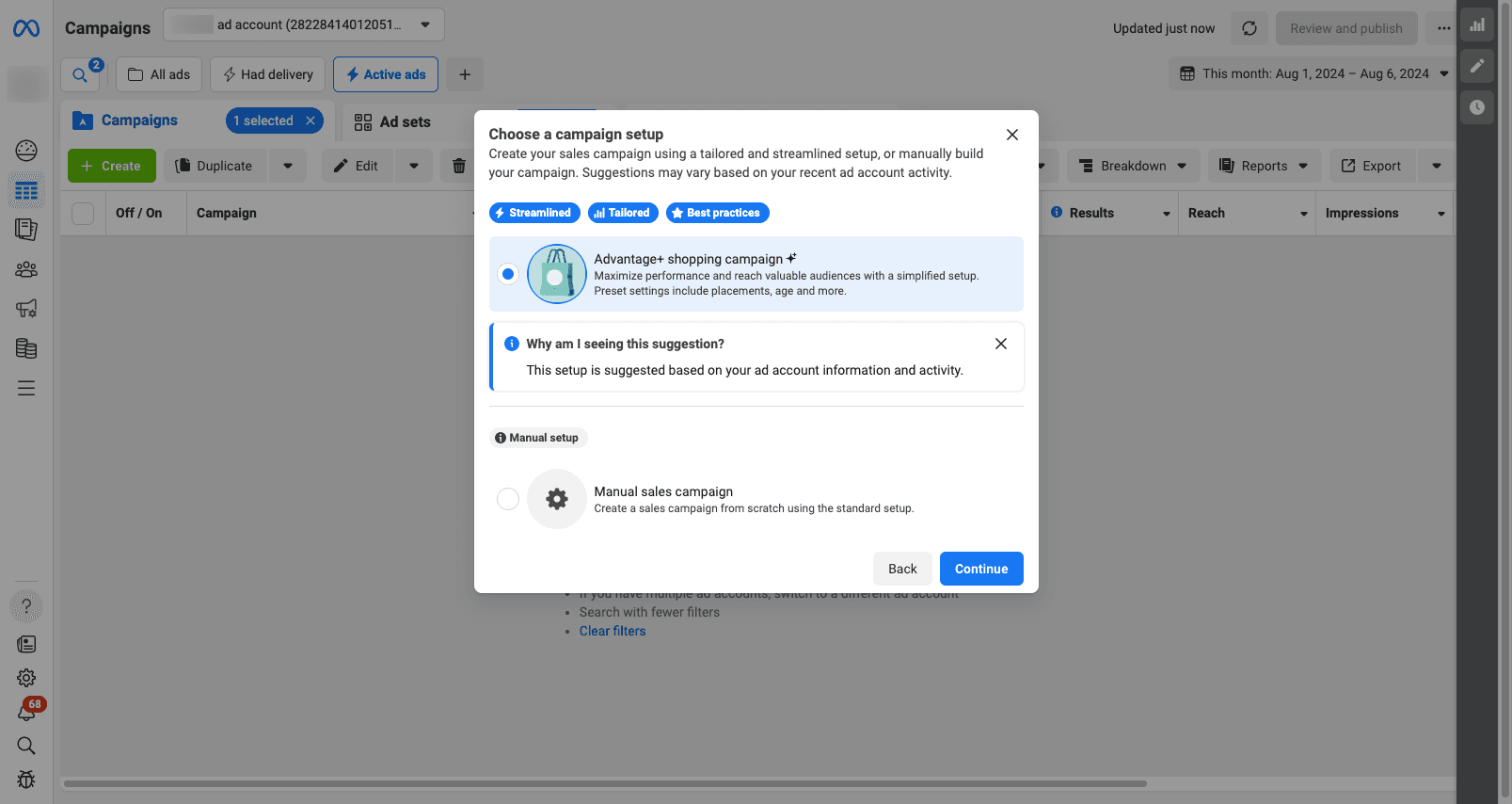Select the Active ads filter tab
The width and height of the screenshot is (1512, 804).
click(x=385, y=74)
